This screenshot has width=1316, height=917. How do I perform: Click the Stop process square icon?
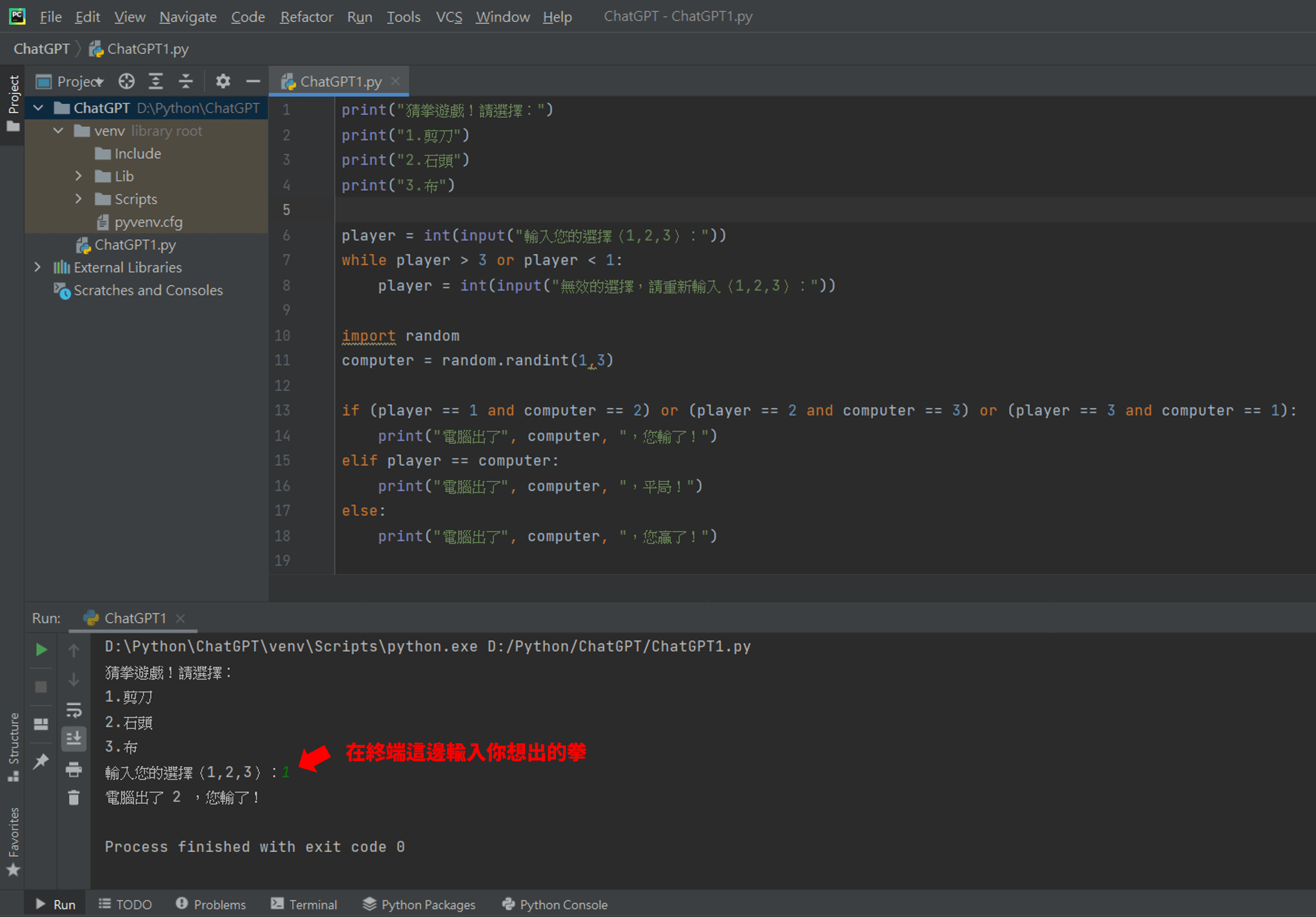pyautogui.click(x=42, y=687)
